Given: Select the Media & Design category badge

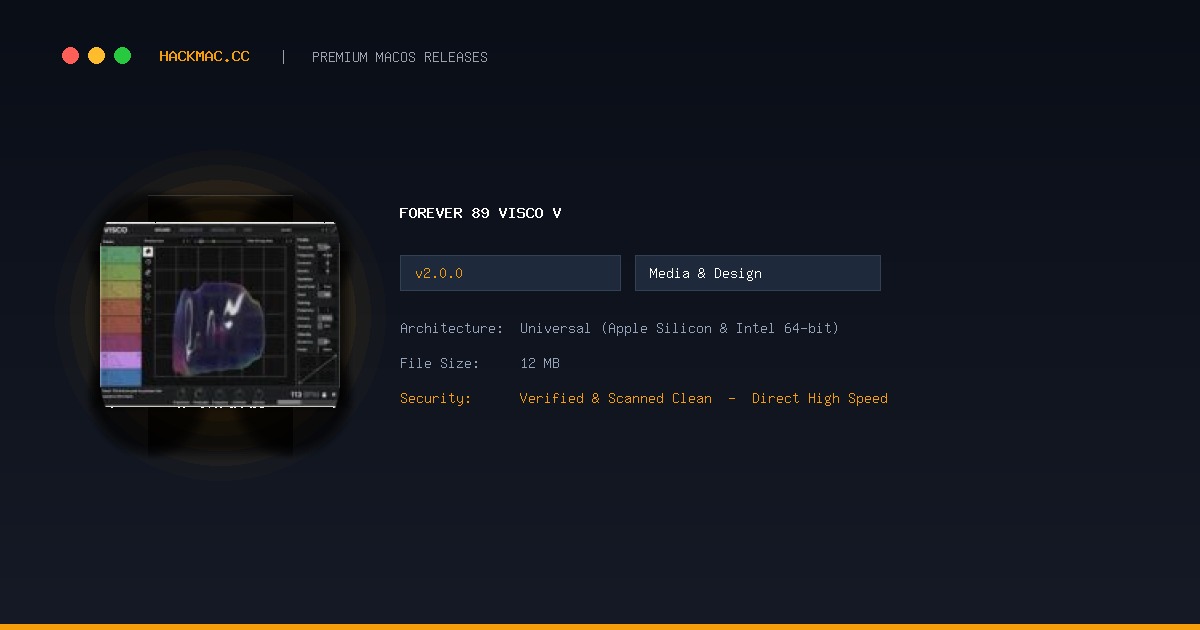Looking at the screenshot, I should click(758, 273).
